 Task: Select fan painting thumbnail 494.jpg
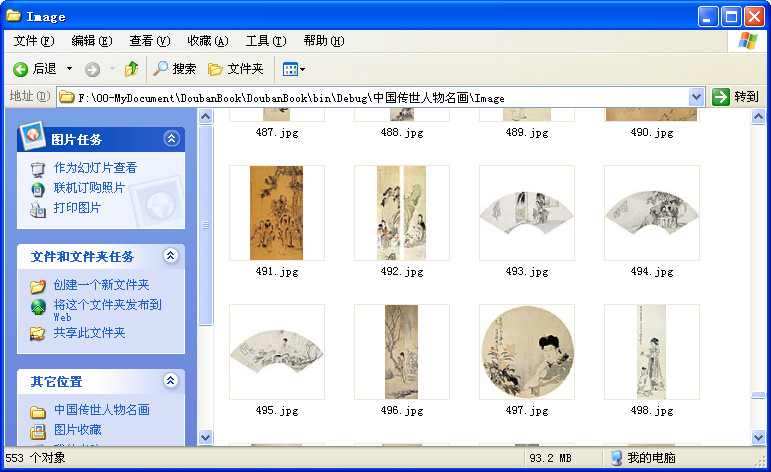click(x=652, y=212)
